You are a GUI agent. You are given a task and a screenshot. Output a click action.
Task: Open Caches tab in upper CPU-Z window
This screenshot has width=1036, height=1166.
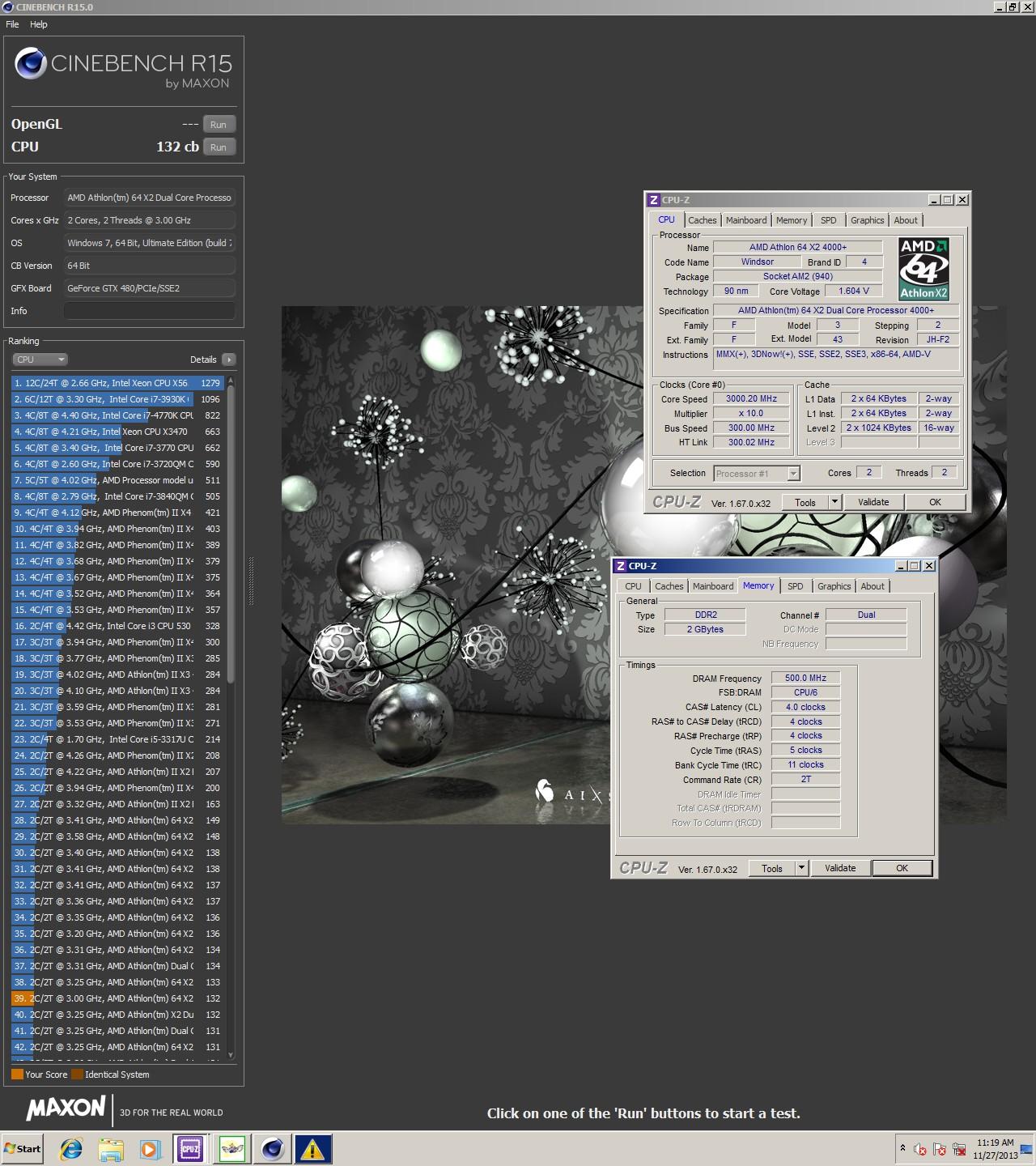tap(702, 220)
